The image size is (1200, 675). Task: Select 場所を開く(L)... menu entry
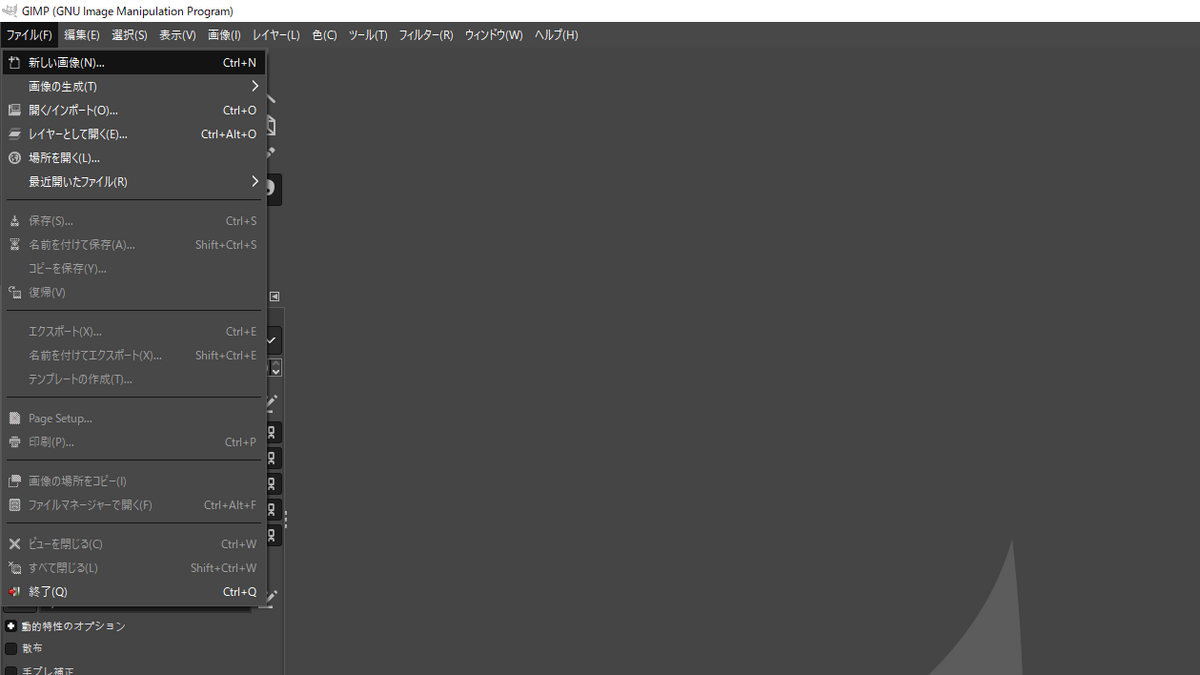point(134,158)
